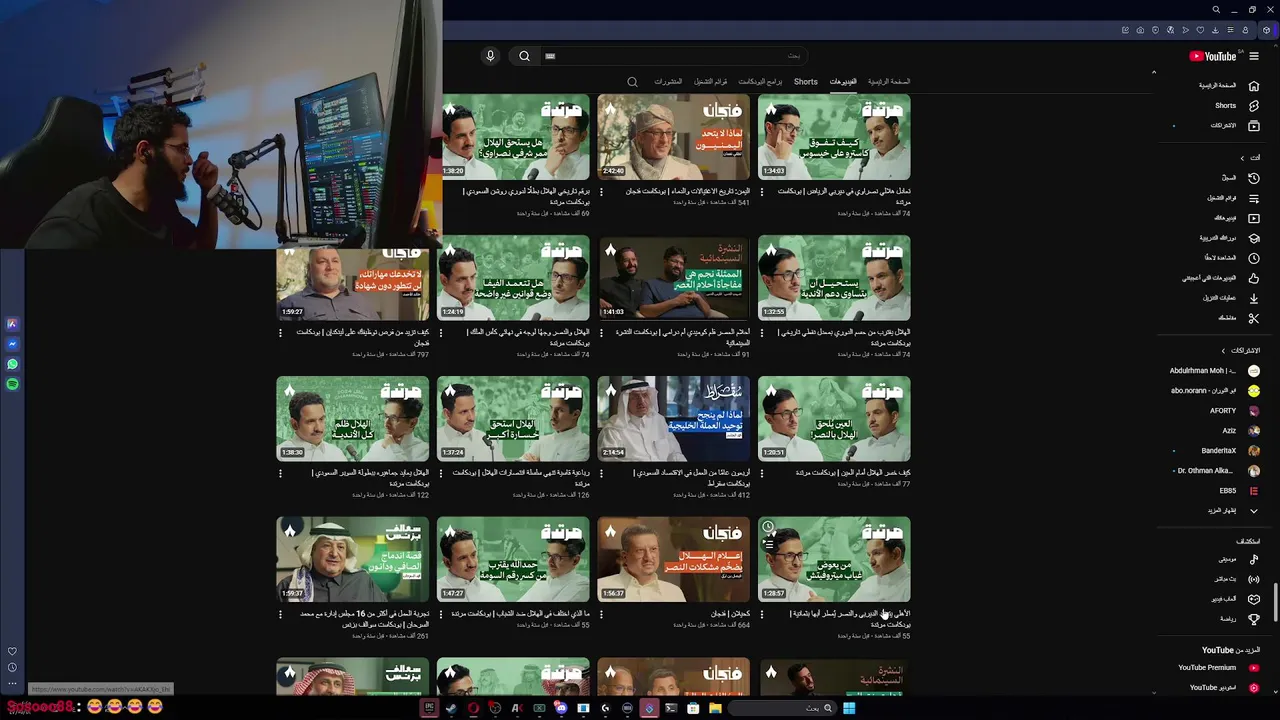1280x720 pixels.
Task: Click the Windows Start button in taskbar
Action: (x=848, y=708)
